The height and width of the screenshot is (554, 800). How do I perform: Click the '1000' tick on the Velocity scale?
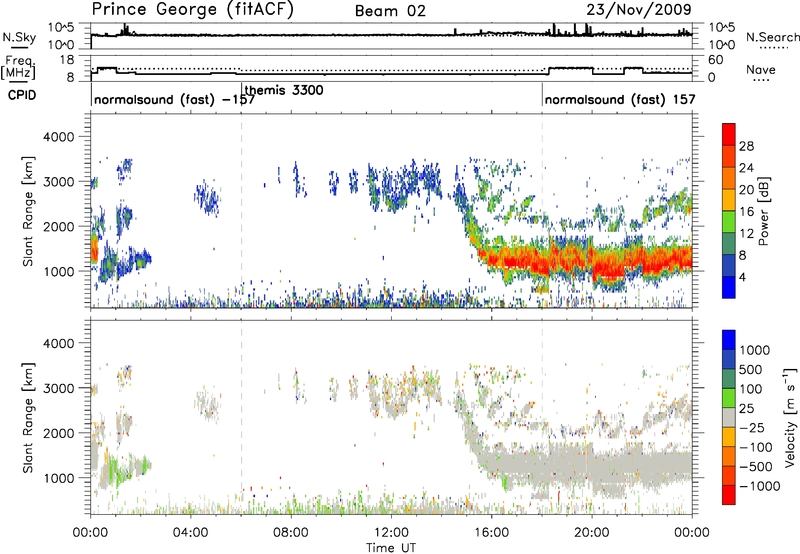[x=755, y=350]
